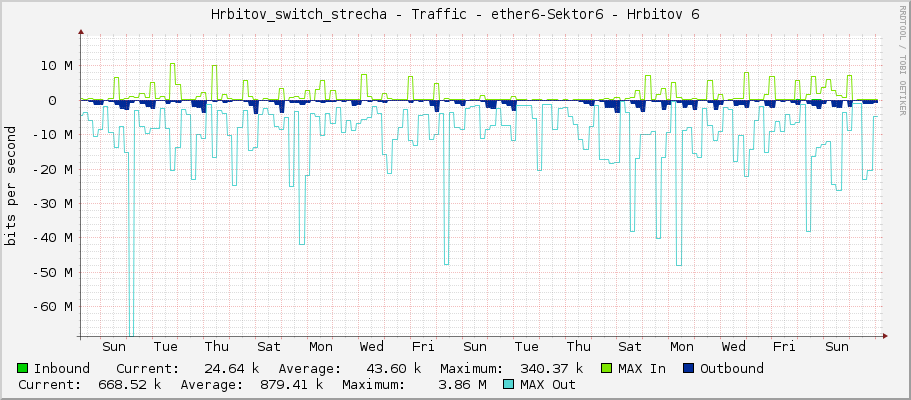This screenshot has height=400, width=911.
Task: Click the 10 M y-axis label
Action: [x=56, y=66]
